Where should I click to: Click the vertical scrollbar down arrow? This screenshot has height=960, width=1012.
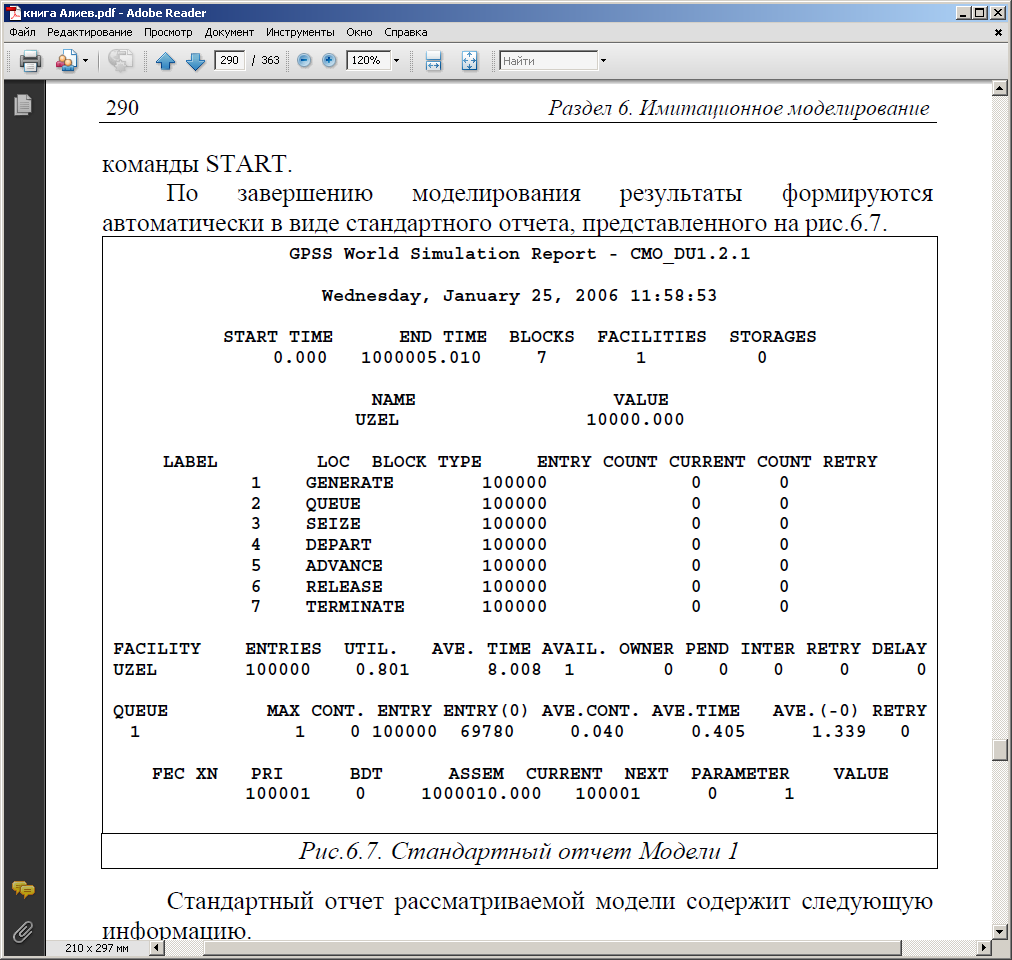pyautogui.click(x=1000, y=932)
